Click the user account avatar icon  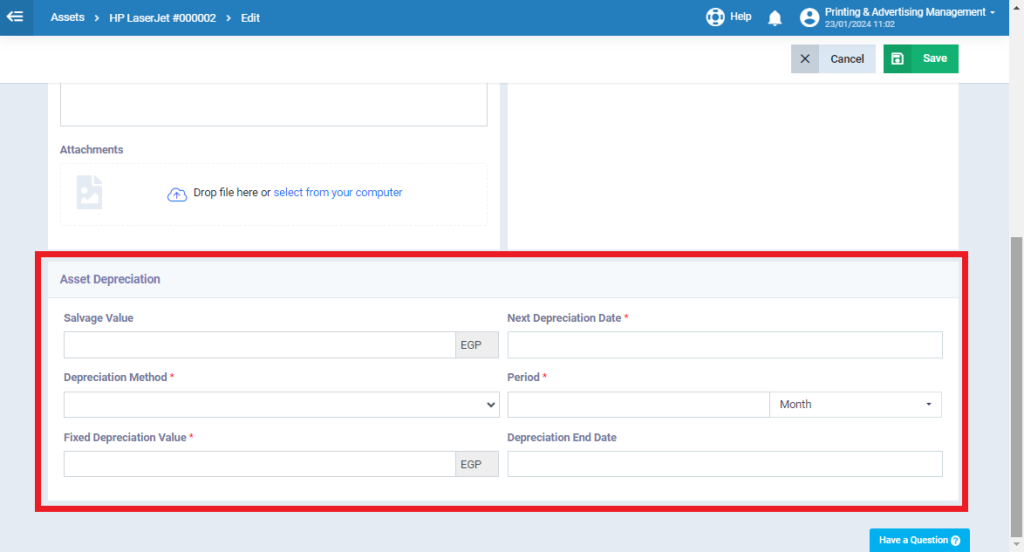[x=809, y=18]
